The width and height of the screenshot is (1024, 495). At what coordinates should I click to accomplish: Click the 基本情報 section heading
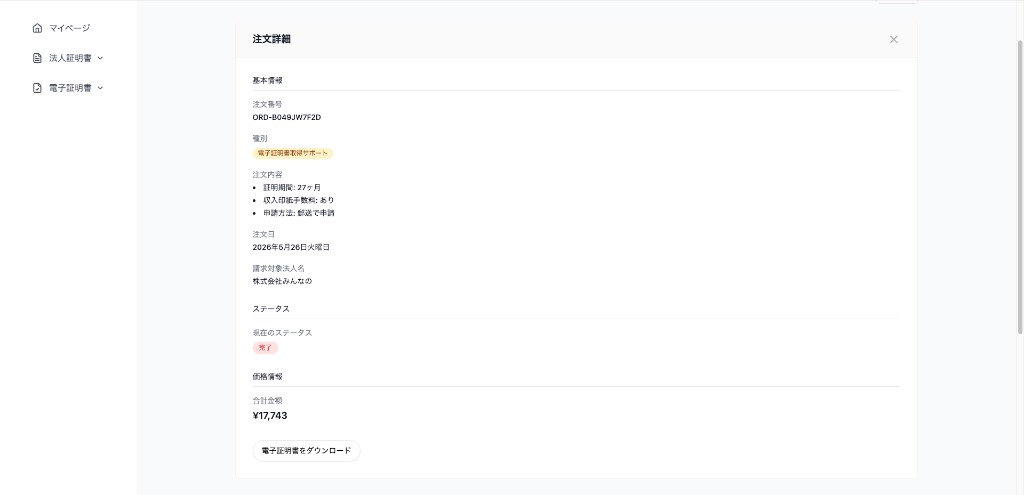[x=268, y=81]
